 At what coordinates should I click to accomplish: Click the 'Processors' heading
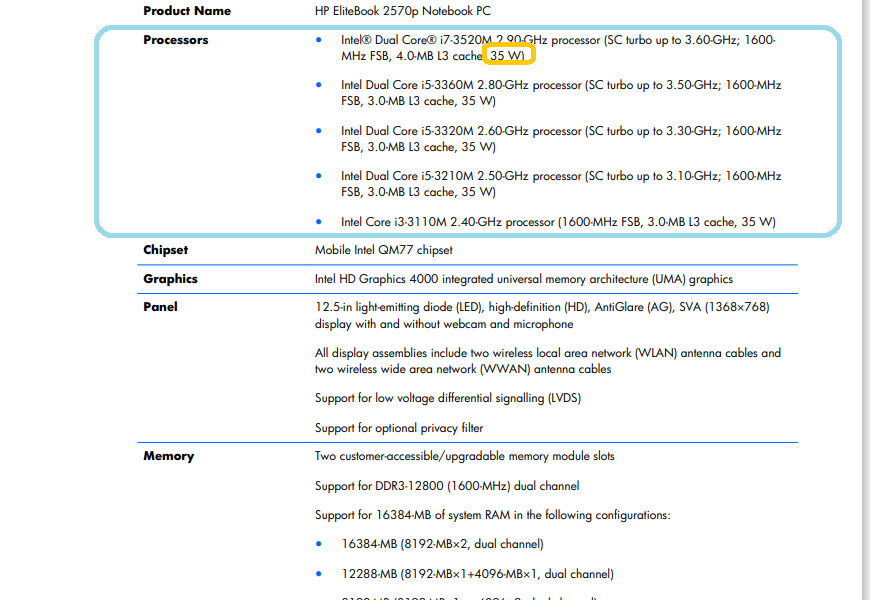(x=176, y=40)
